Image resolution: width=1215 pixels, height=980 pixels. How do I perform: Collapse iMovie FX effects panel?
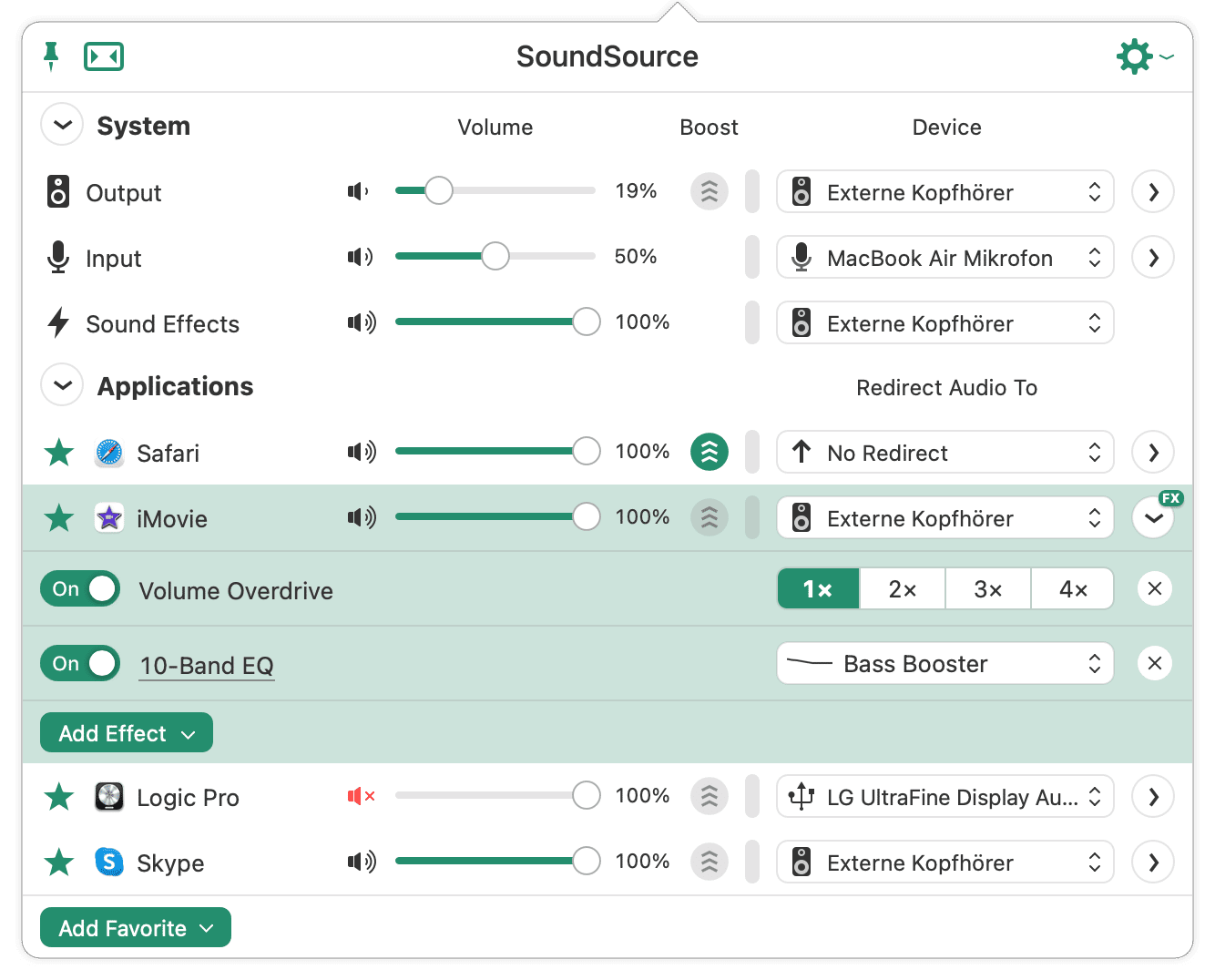(1153, 517)
